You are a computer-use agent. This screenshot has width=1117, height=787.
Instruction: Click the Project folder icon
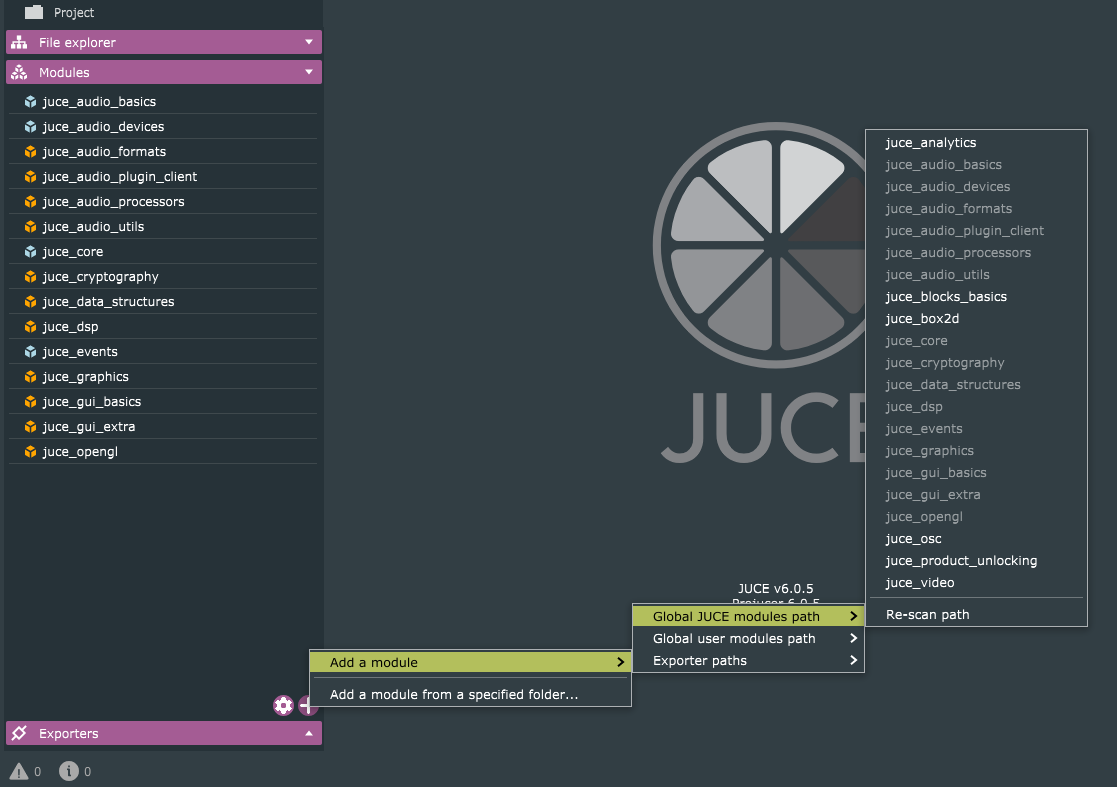pos(33,12)
